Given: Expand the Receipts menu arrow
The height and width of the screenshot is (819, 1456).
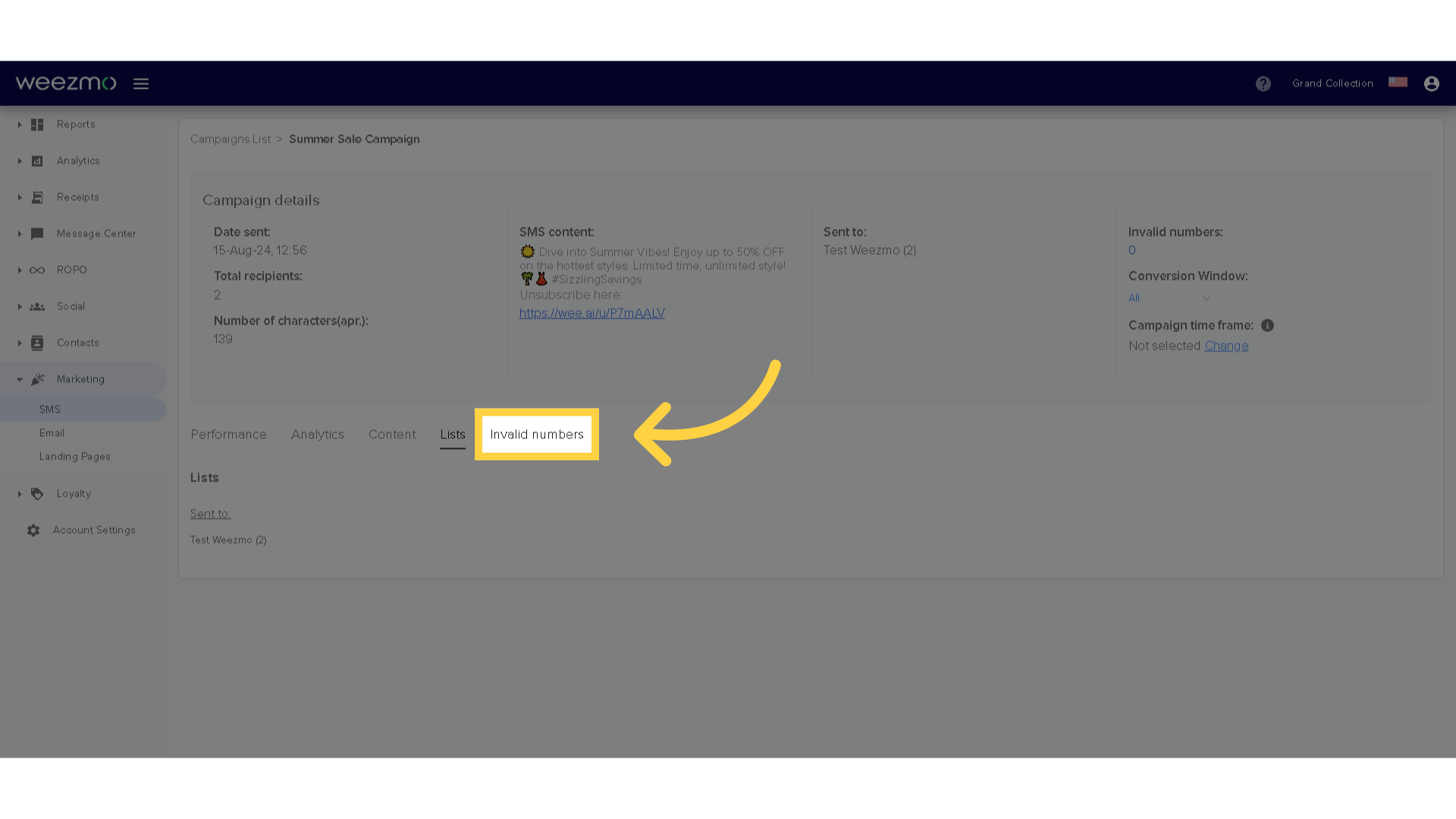Looking at the screenshot, I should 20,197.
